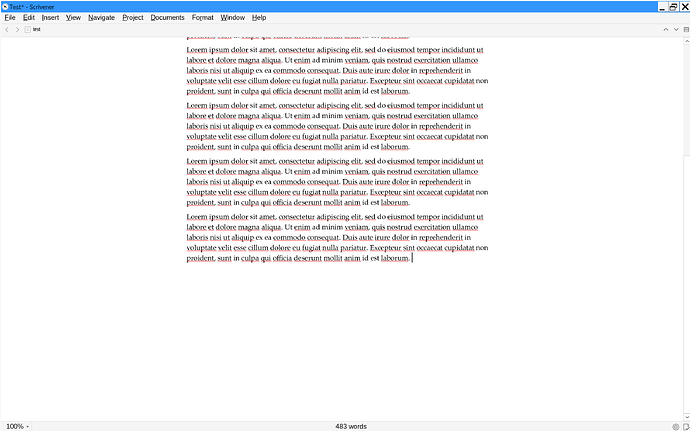Go to next document down chevron
690x431 pixels.
click(x=676, y=29)
